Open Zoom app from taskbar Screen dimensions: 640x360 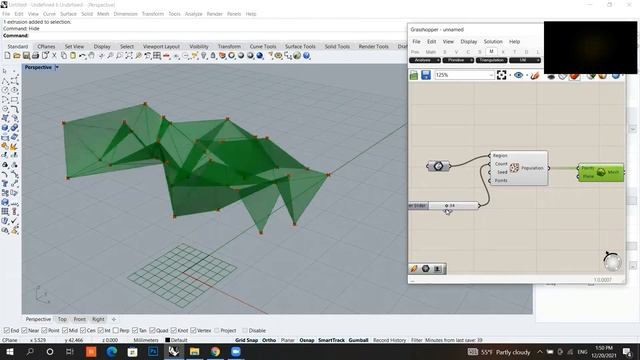click(236, 351)
